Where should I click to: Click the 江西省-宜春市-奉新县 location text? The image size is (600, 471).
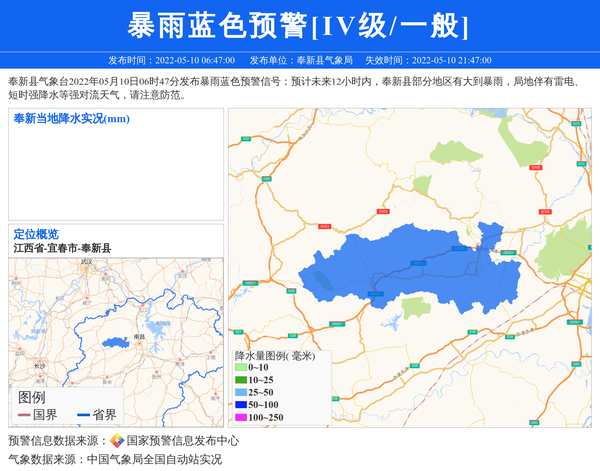62,248
